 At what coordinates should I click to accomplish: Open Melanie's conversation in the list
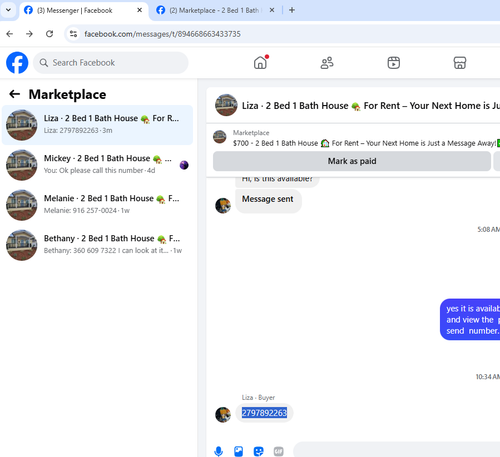pos(97,205)
